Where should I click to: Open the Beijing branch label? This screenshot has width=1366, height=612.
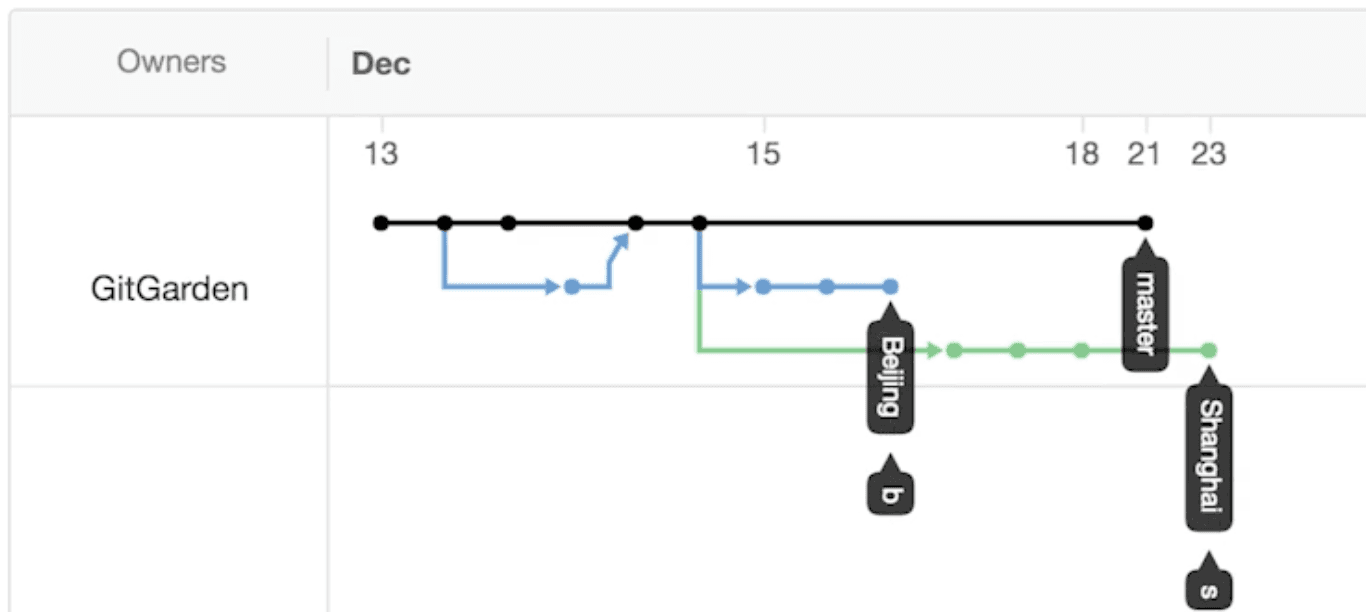click(890, 376)
